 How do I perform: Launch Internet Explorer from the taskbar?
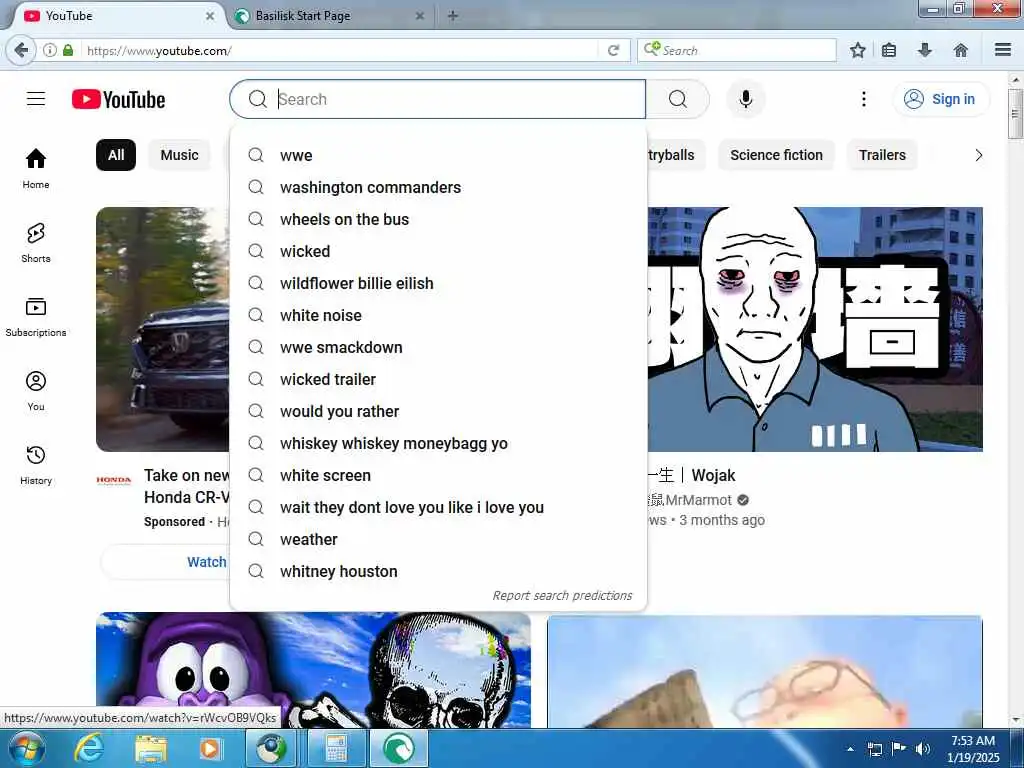tap(88, 748)
